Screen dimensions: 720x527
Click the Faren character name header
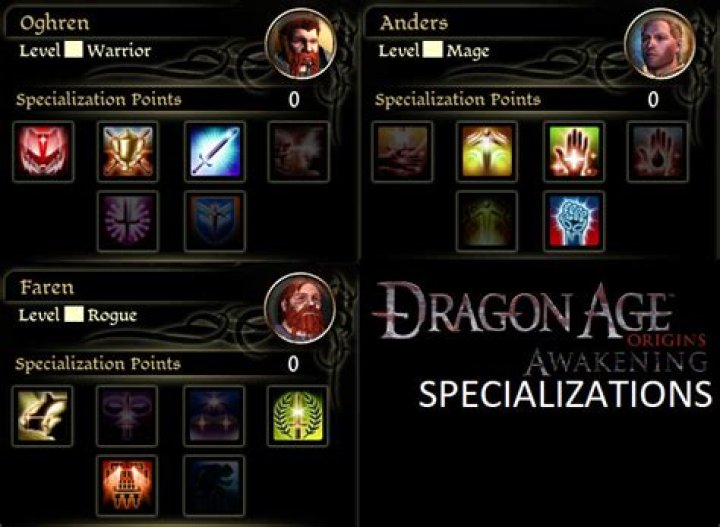[47, 288]
